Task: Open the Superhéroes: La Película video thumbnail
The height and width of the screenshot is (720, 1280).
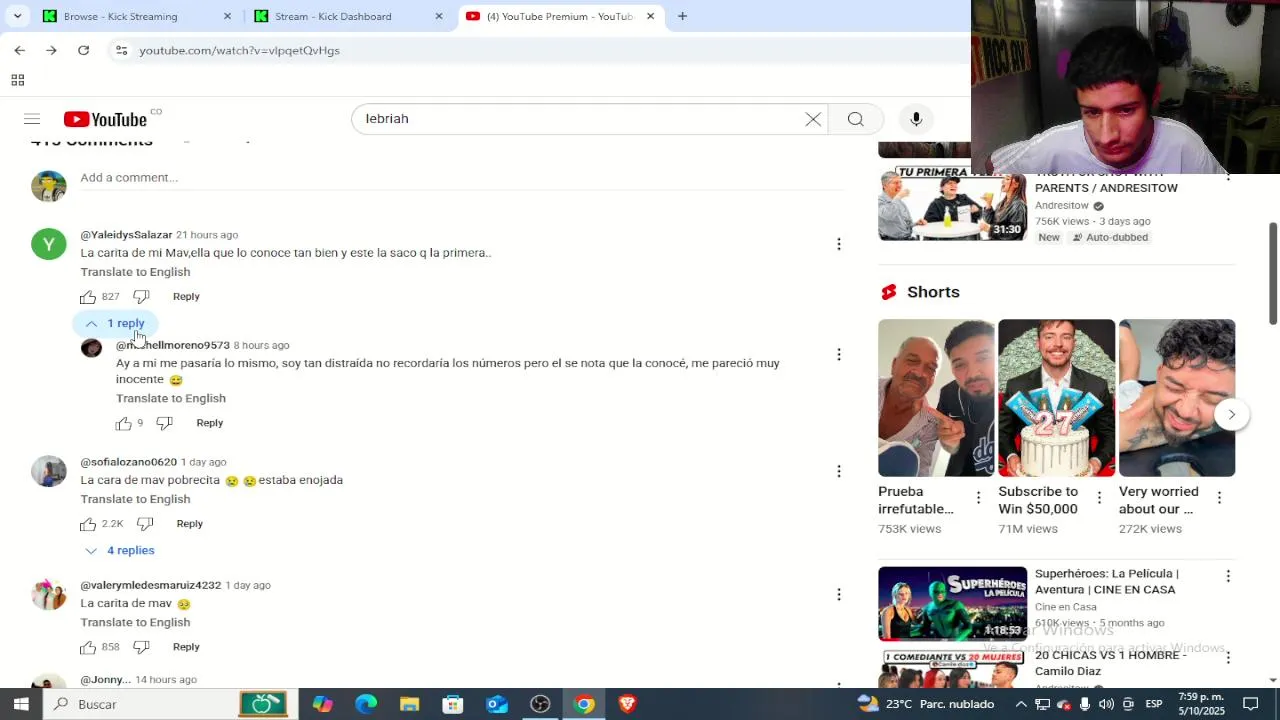Action: pos(952,604)
